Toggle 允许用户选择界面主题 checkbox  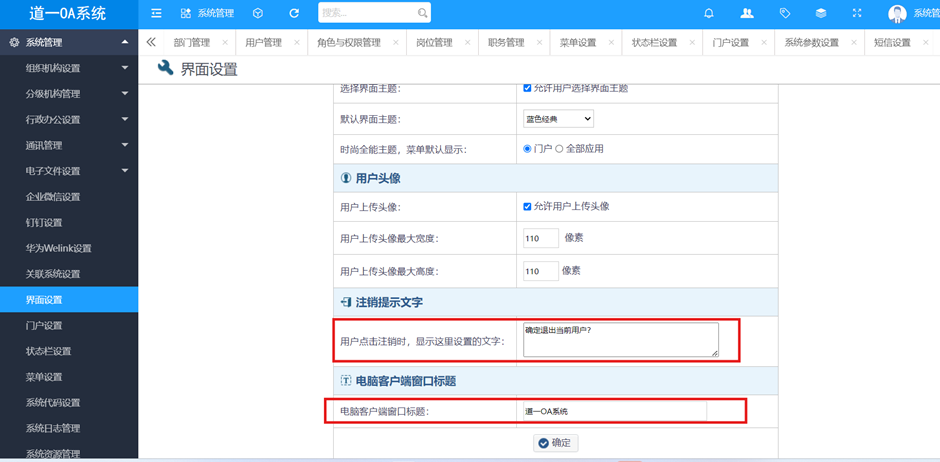pos(528,88)
